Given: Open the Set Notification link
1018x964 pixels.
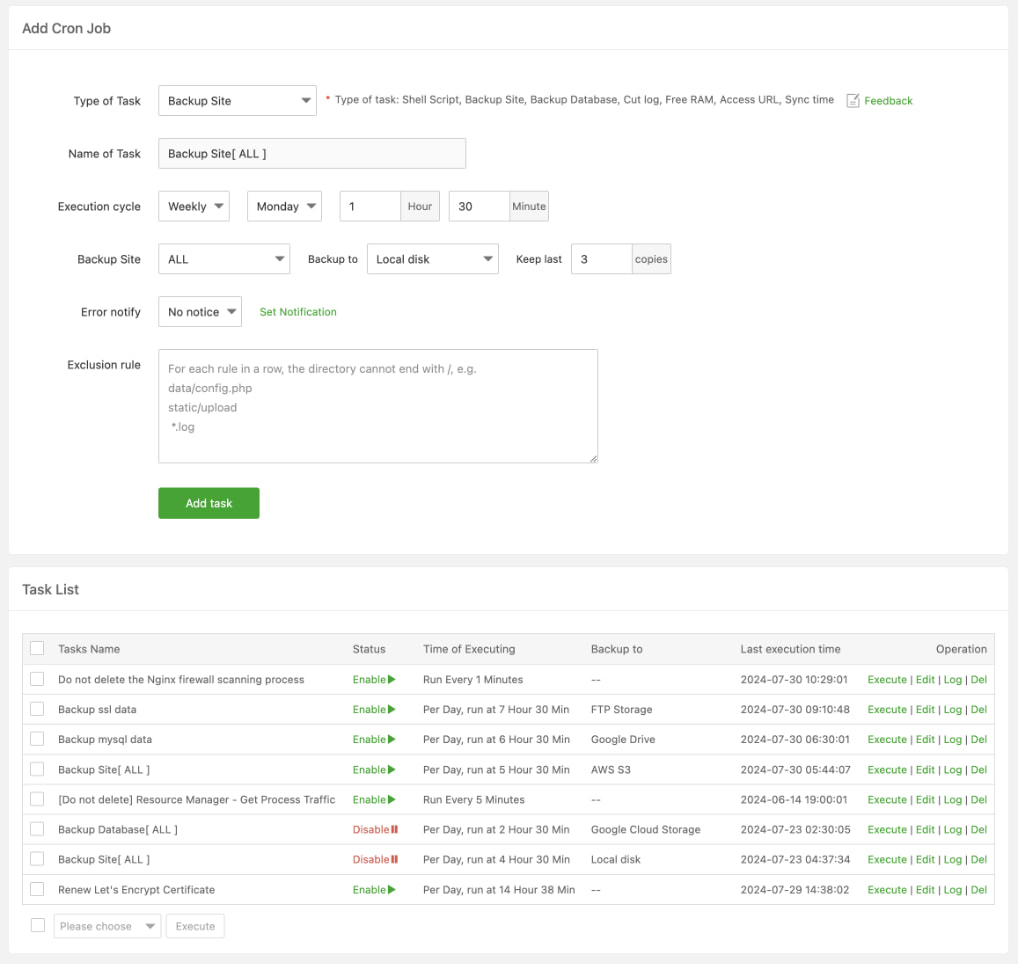Looking at the screenshot, I should [298, 312].
